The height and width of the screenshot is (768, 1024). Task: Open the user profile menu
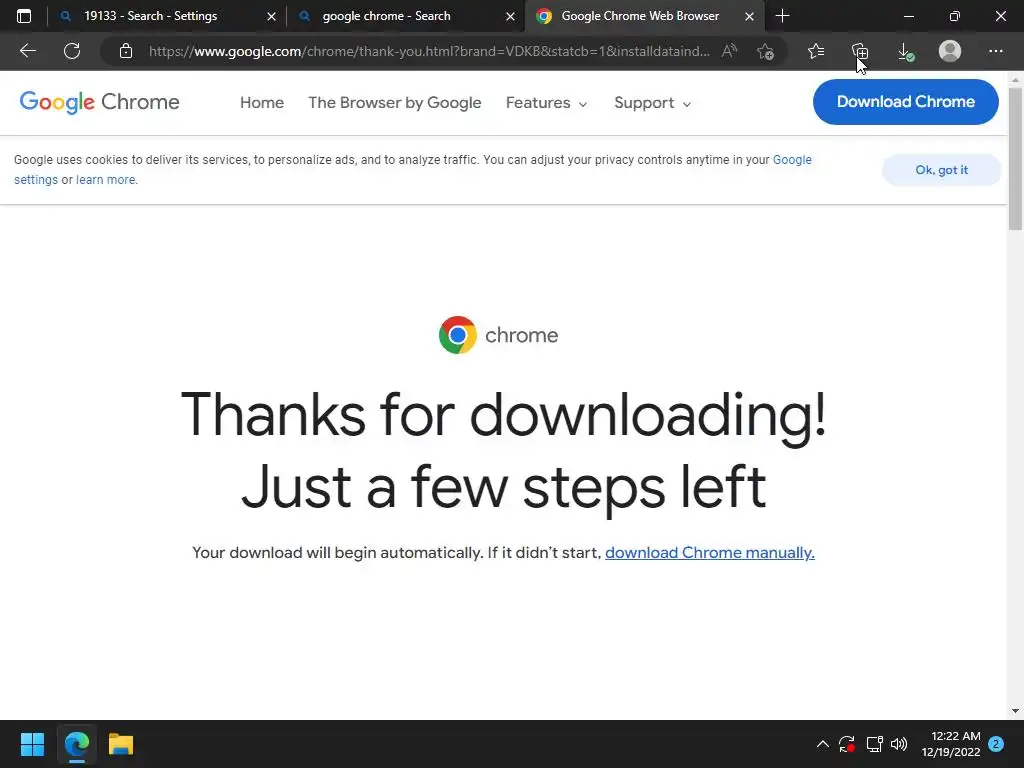(x=950, y=51)
